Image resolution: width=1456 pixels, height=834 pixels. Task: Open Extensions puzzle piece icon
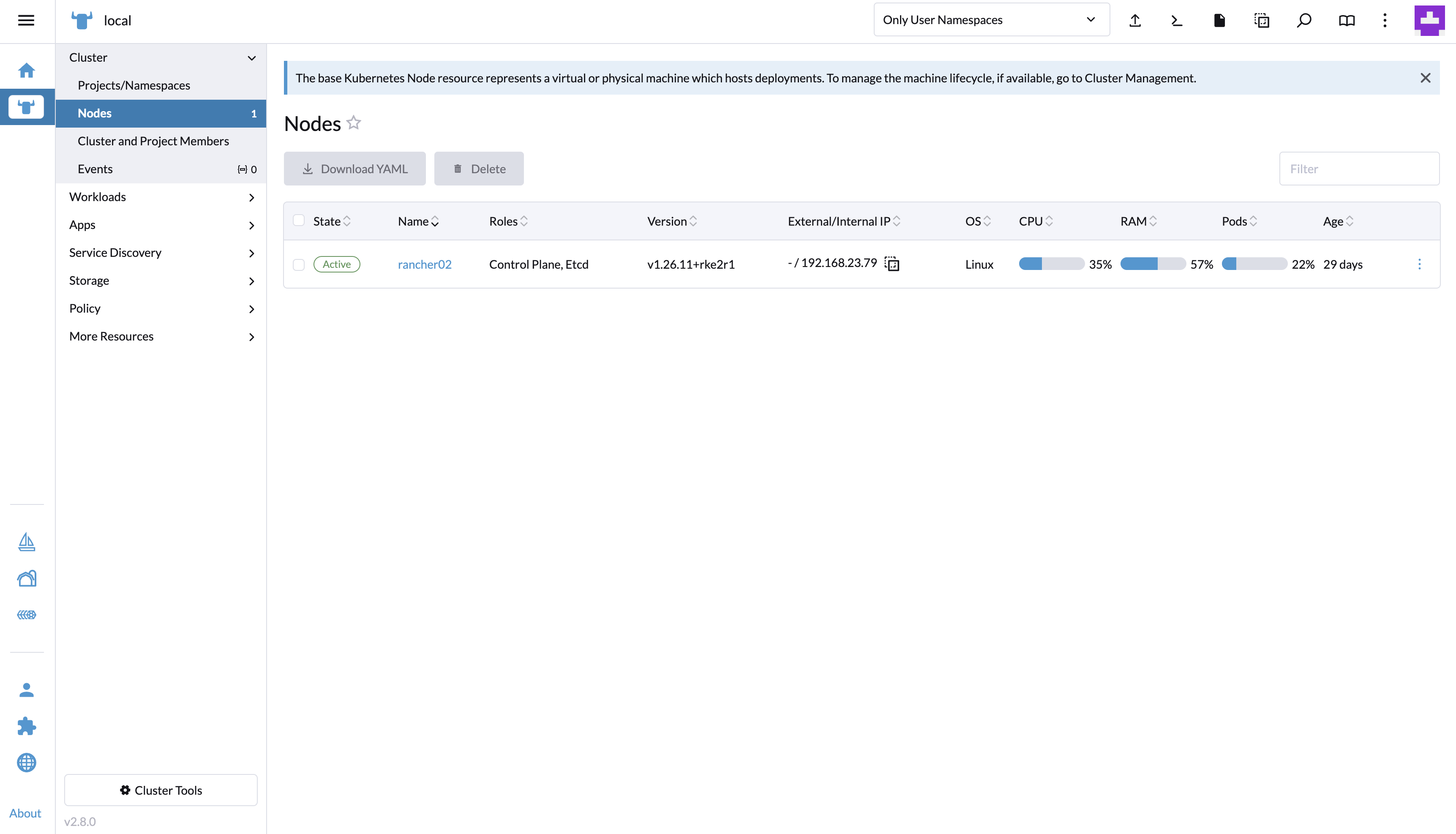click(26, 726)
